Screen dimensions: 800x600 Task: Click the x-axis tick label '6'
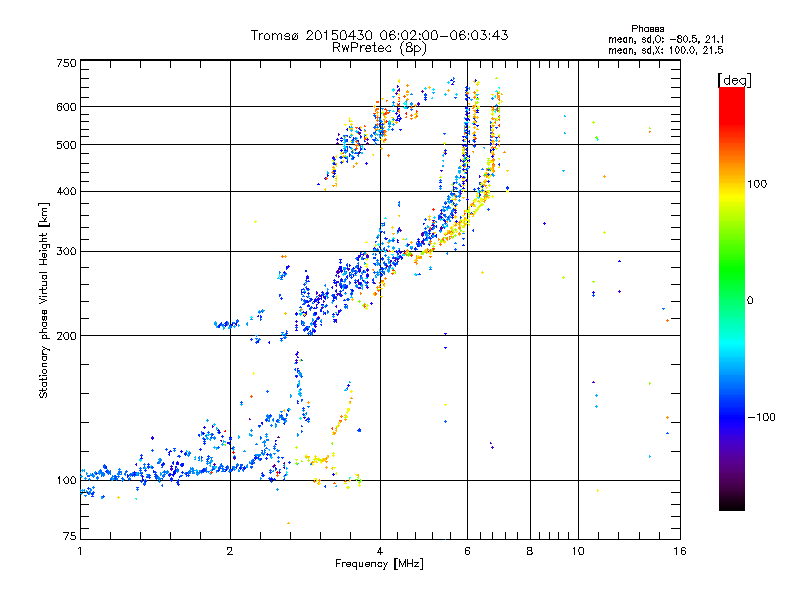467,551
